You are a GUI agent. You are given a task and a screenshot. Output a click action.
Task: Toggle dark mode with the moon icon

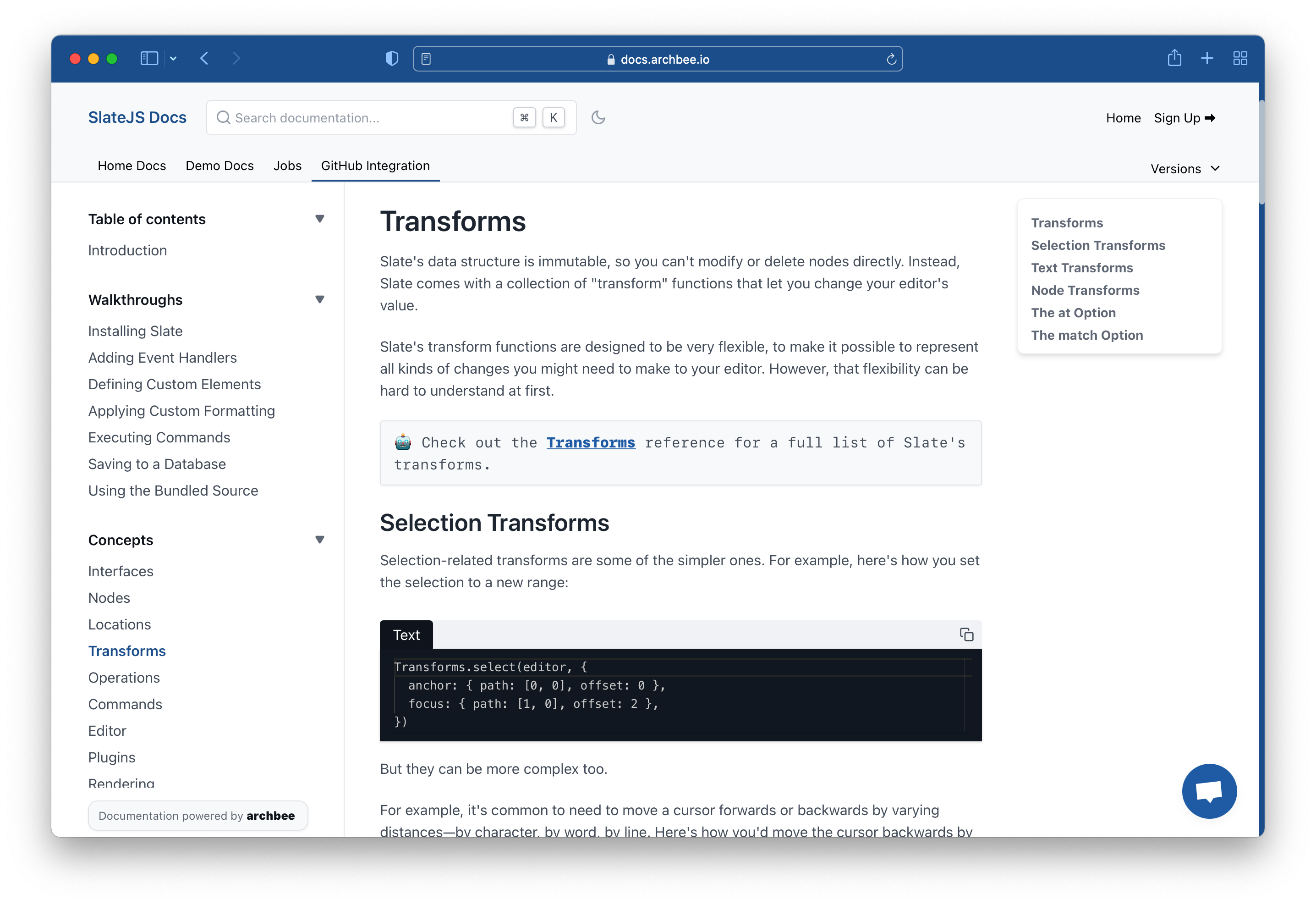pyautogui.click(x=598, y=117)
